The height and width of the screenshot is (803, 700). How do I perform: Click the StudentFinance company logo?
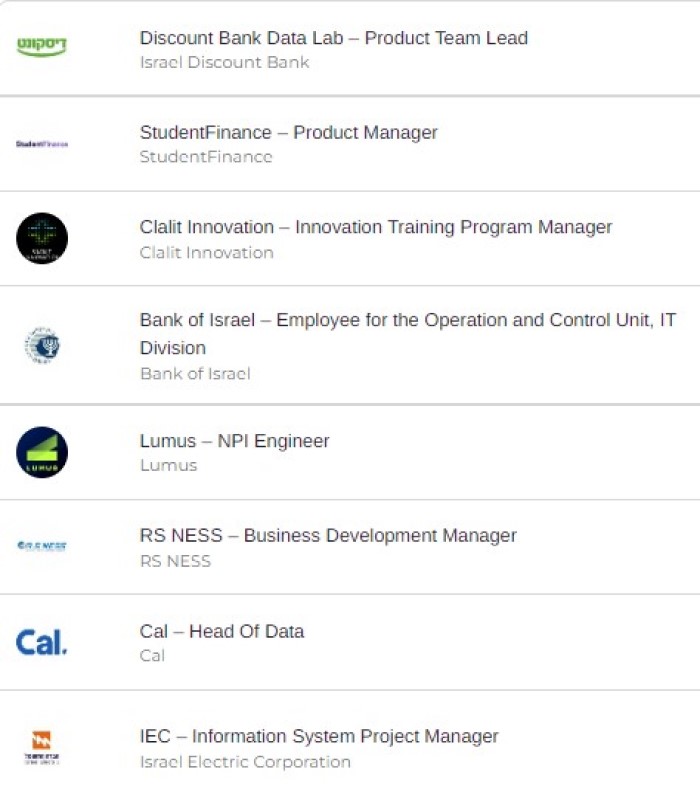coord(42,144)
